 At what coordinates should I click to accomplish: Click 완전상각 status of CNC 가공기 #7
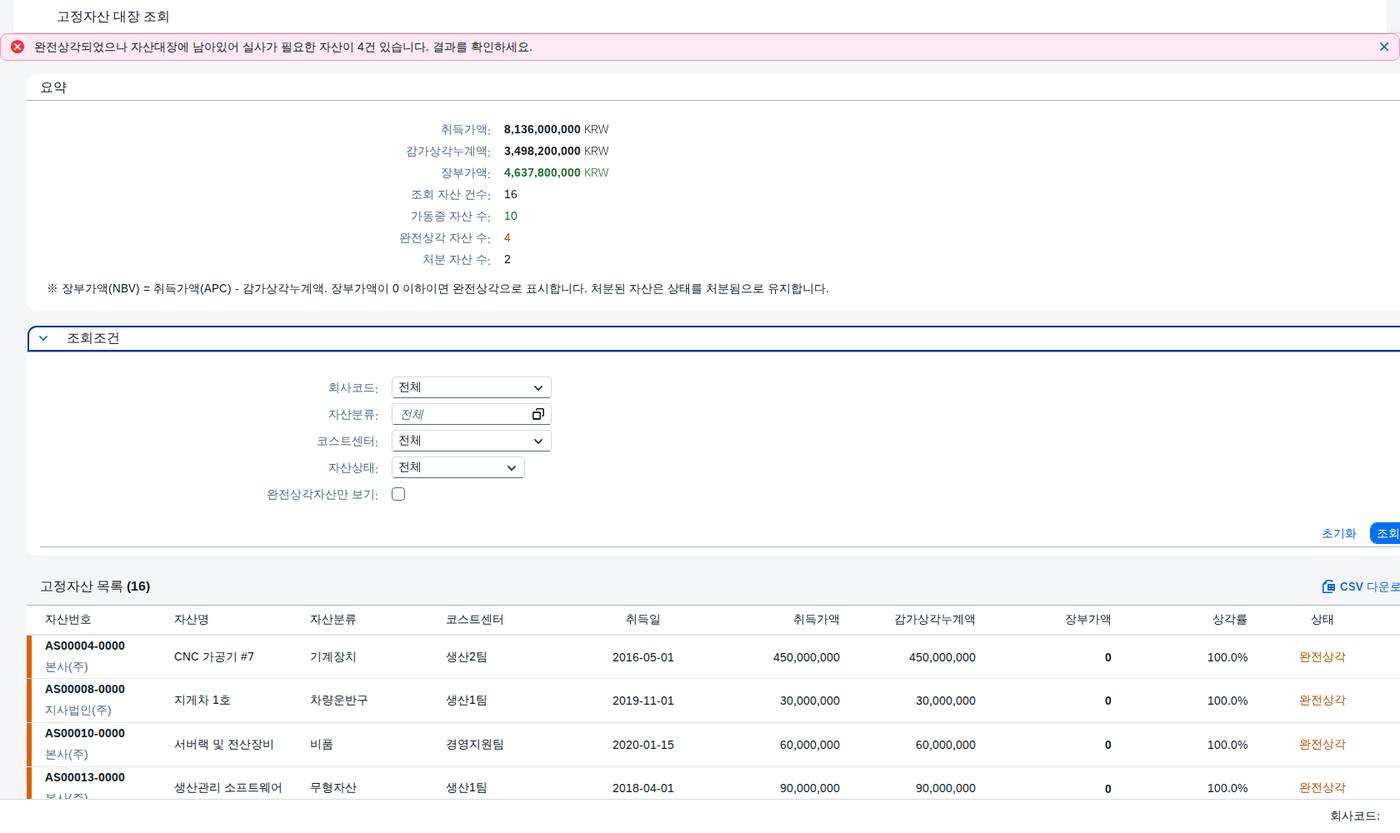click(x=1322, y=657)
